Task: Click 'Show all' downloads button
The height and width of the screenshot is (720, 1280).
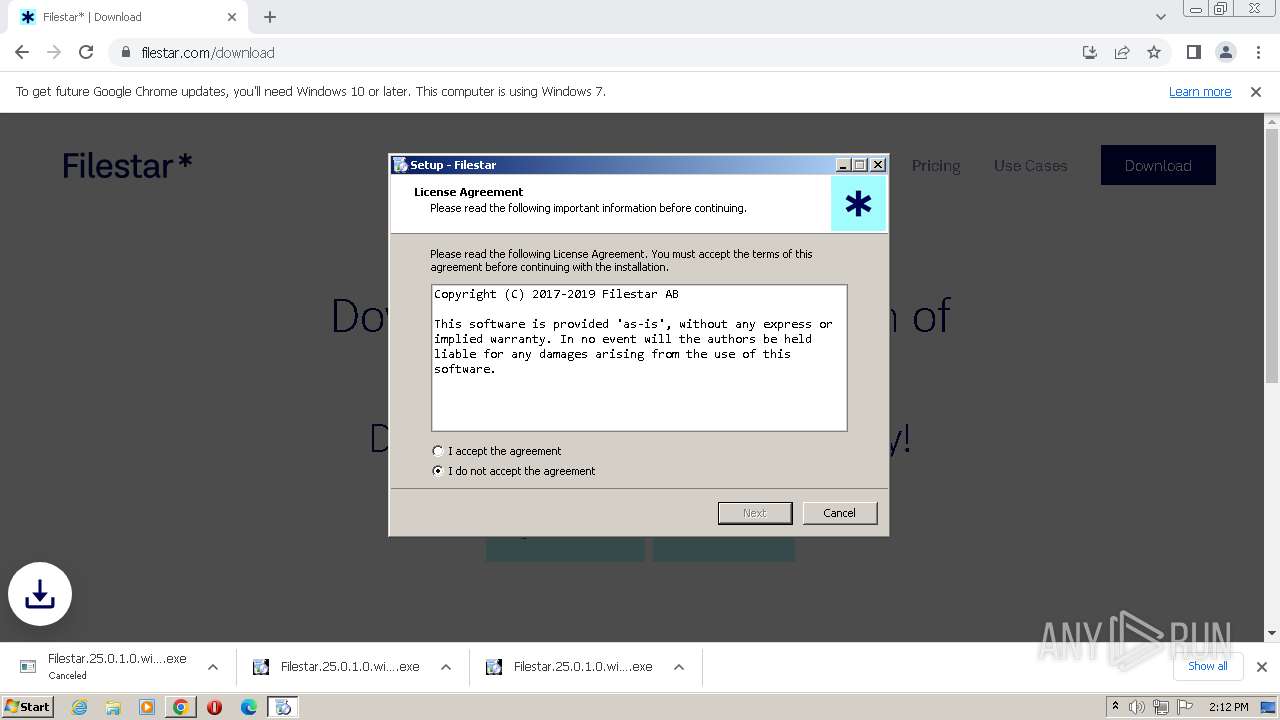Action: coord(1207,666)
